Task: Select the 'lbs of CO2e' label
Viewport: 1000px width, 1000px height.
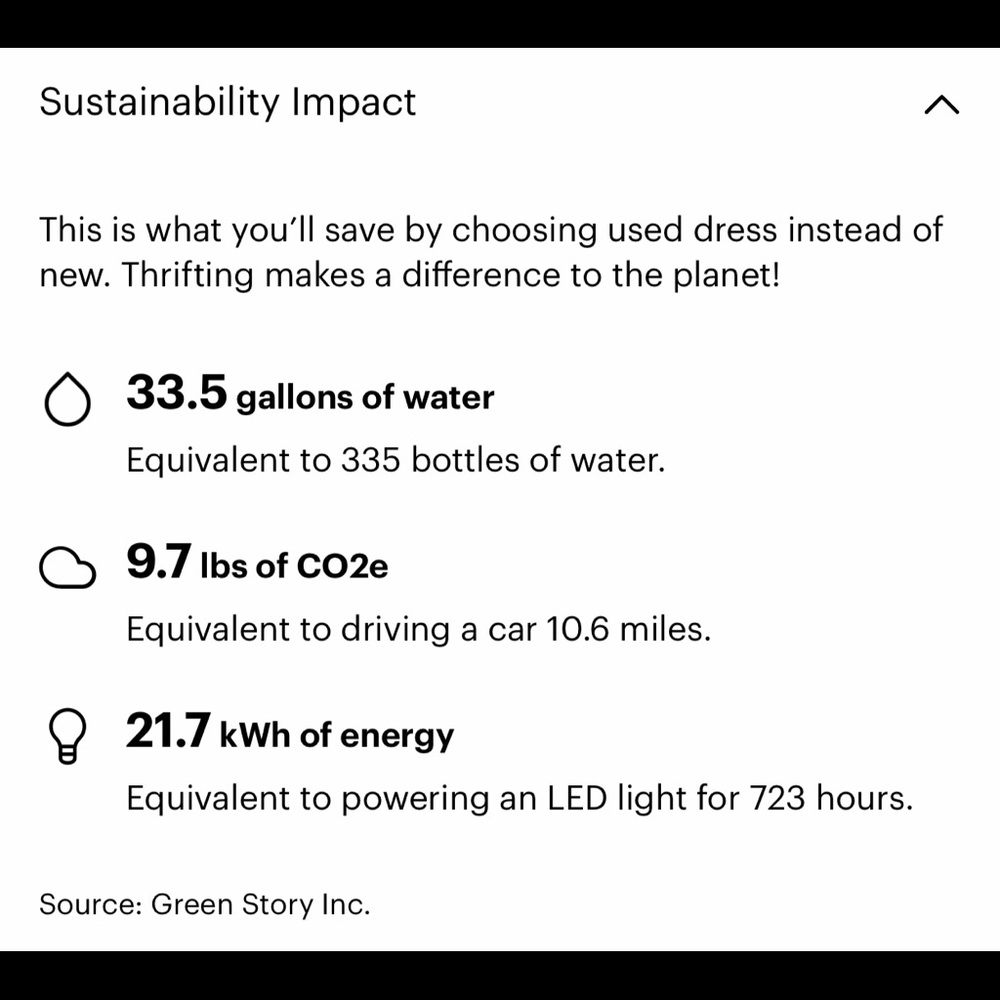Action: coord(294,566)
